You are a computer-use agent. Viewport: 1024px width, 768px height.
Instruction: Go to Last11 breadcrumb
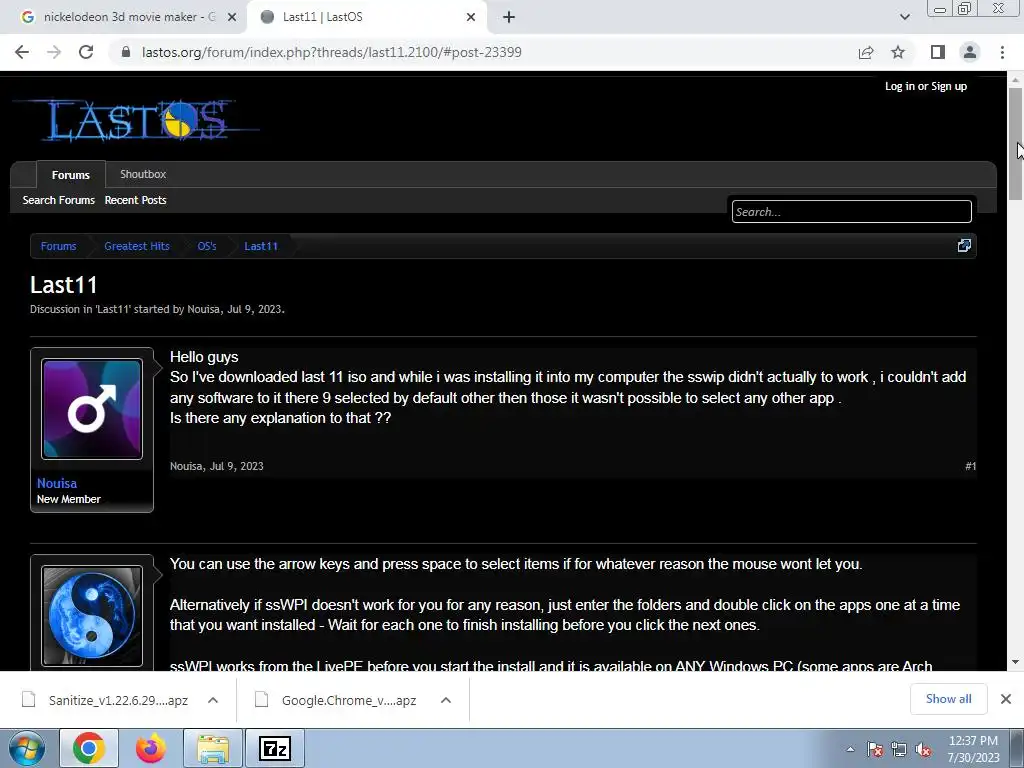[261, 246]
